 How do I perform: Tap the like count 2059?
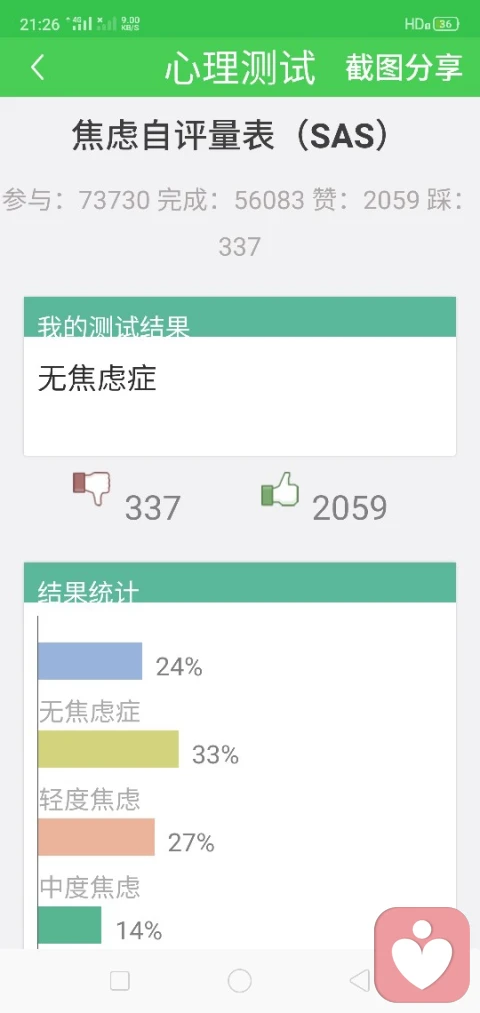click(350, 508)
